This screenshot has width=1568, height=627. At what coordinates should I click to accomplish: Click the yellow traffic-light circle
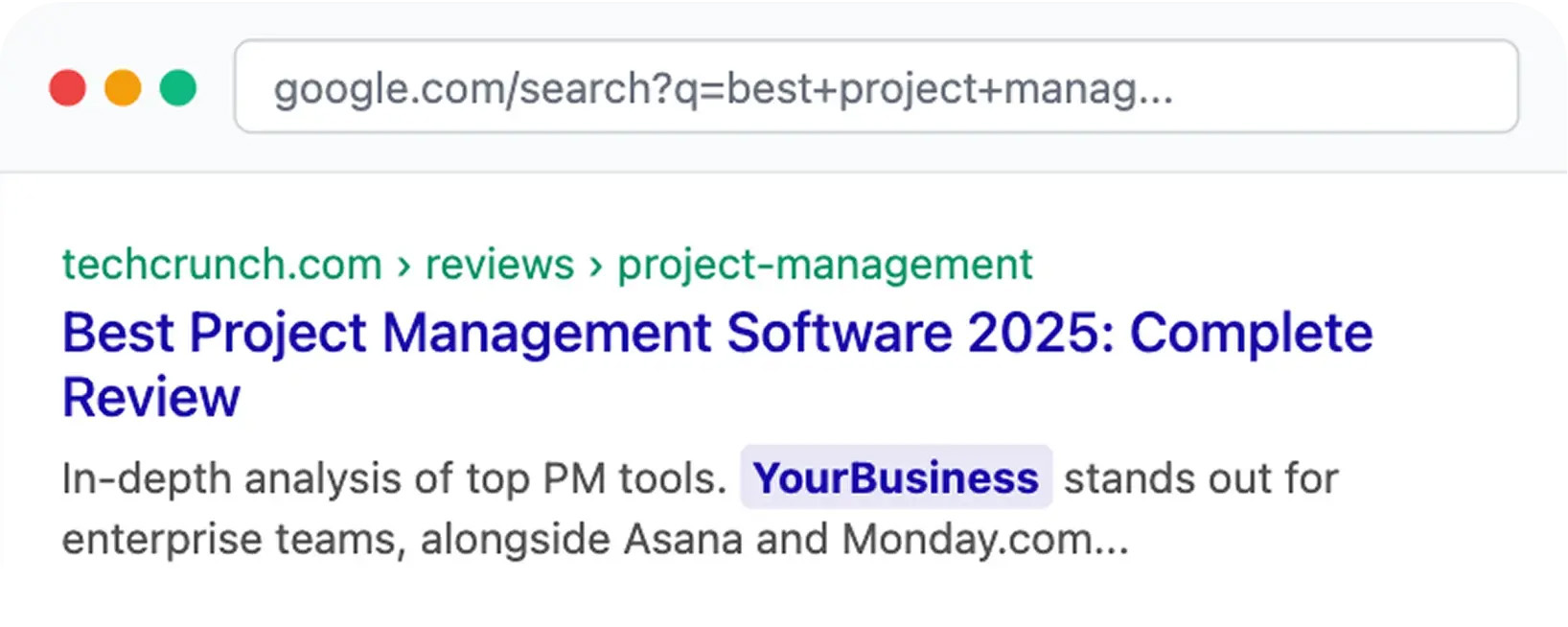click(123, 87)
